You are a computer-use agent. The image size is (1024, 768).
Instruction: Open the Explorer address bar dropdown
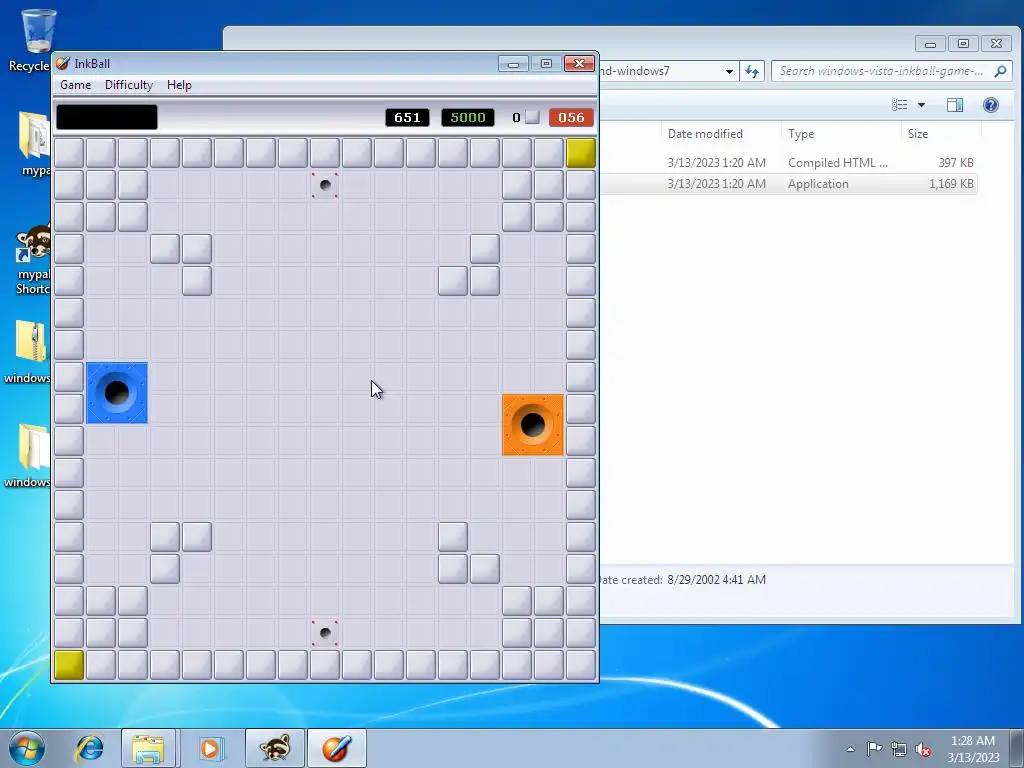tap(729, 71)
